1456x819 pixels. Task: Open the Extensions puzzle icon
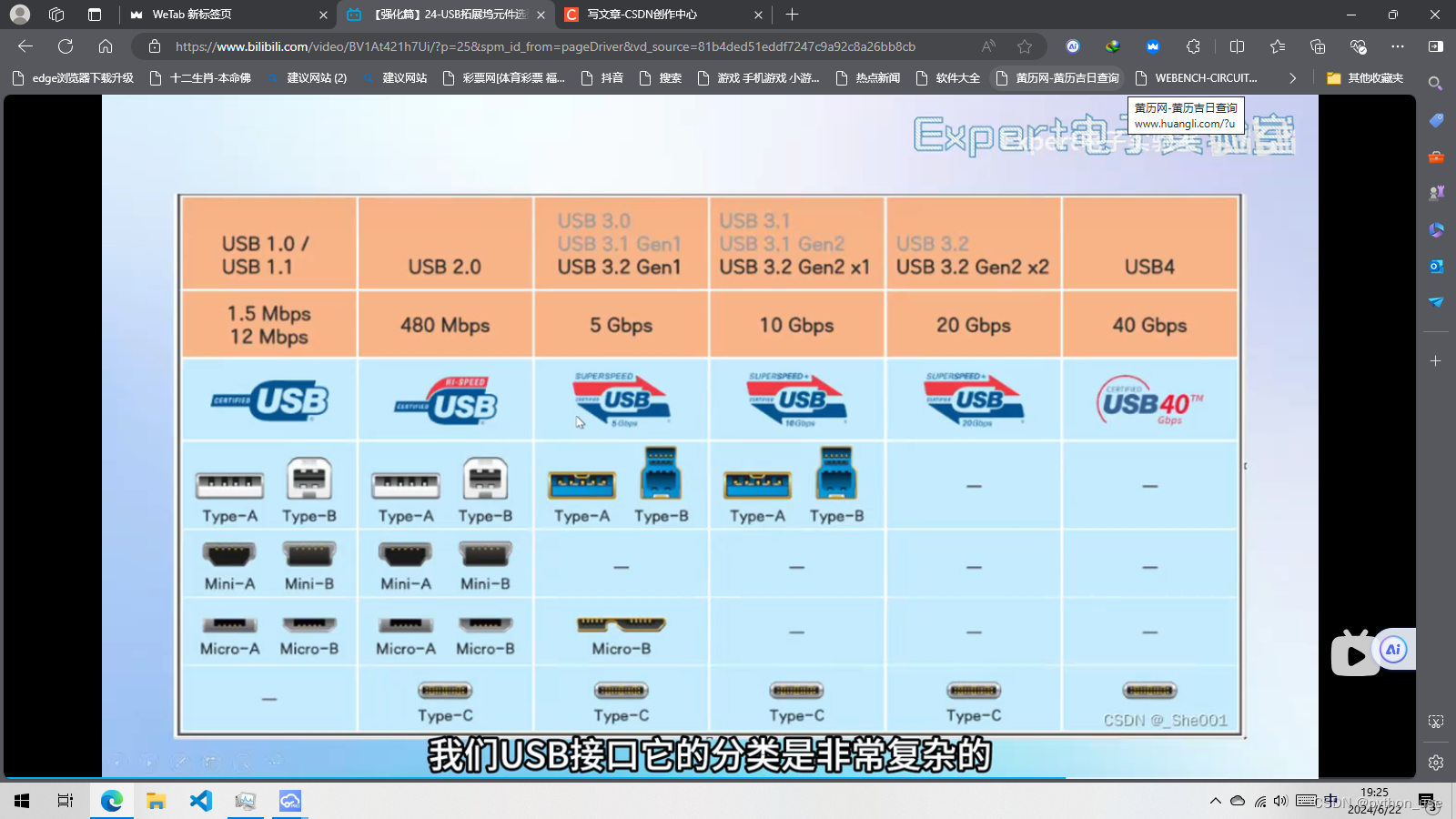1193,46
